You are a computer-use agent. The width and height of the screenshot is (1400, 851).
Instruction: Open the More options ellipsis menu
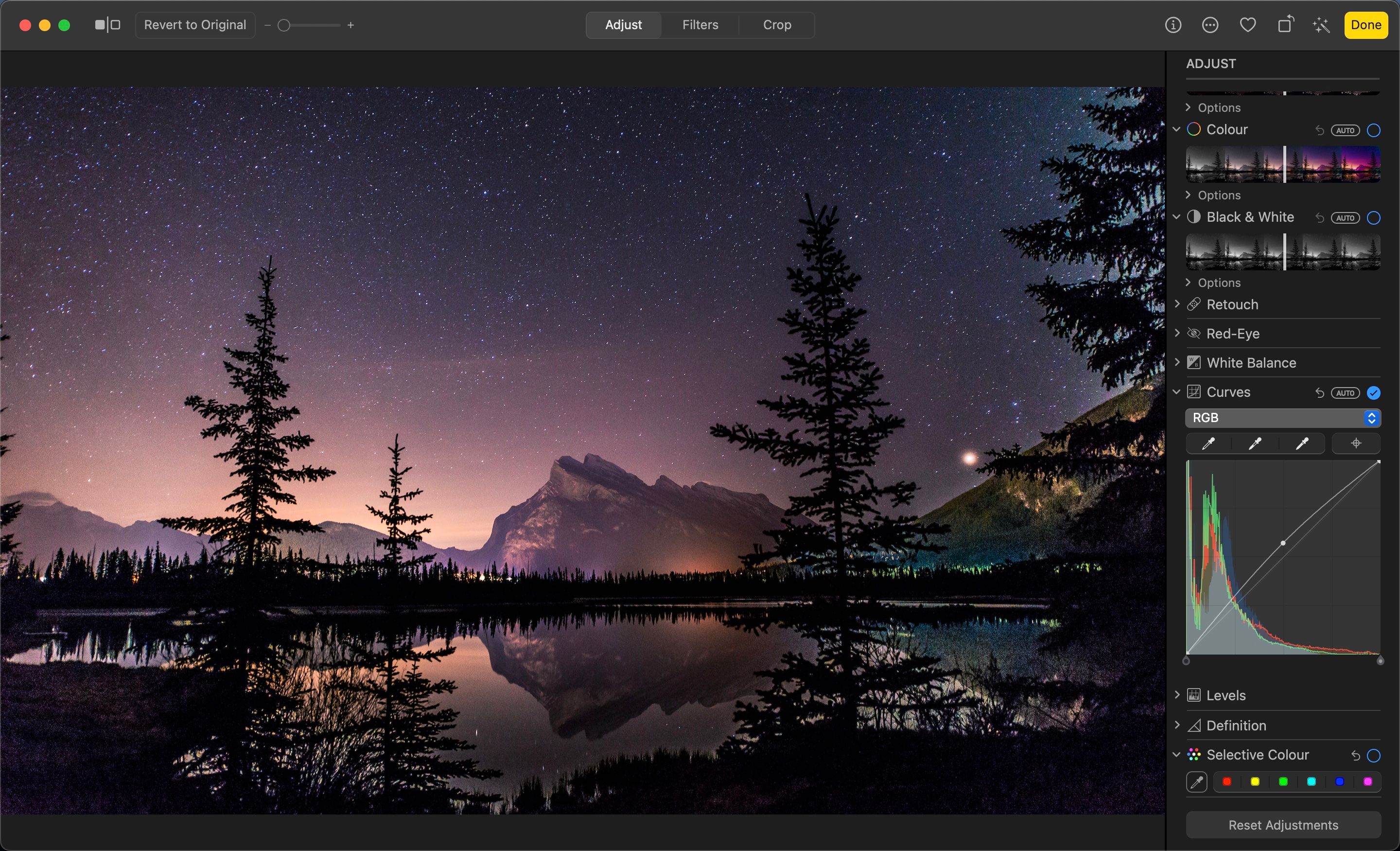tap(1210, 25)
